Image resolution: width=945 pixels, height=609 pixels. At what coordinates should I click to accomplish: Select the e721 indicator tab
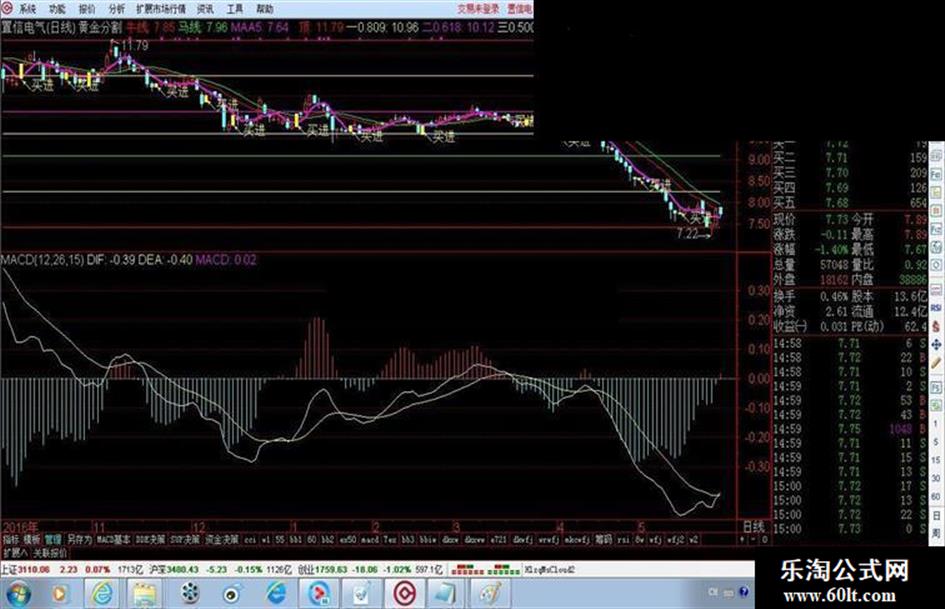pos(498,540)
